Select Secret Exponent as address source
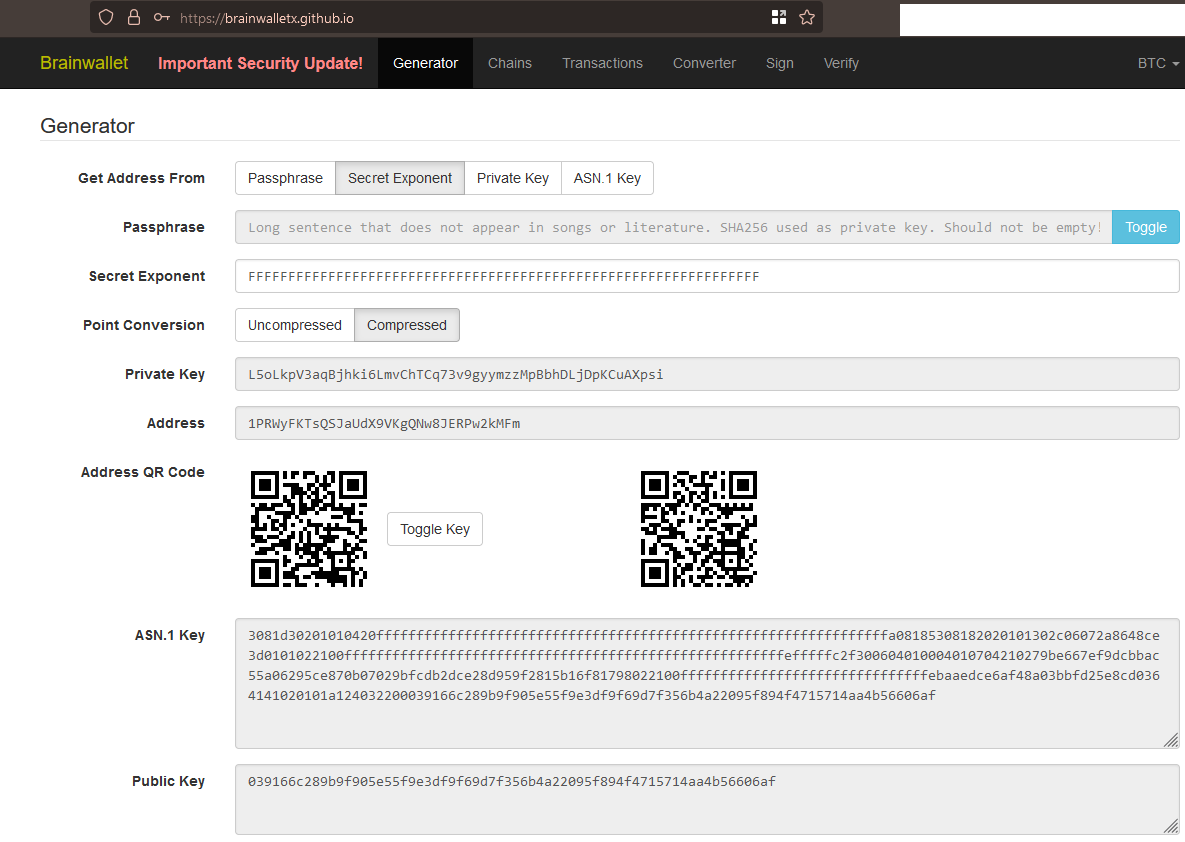This screenshot has width=1185, height=842. coord(400,178)
